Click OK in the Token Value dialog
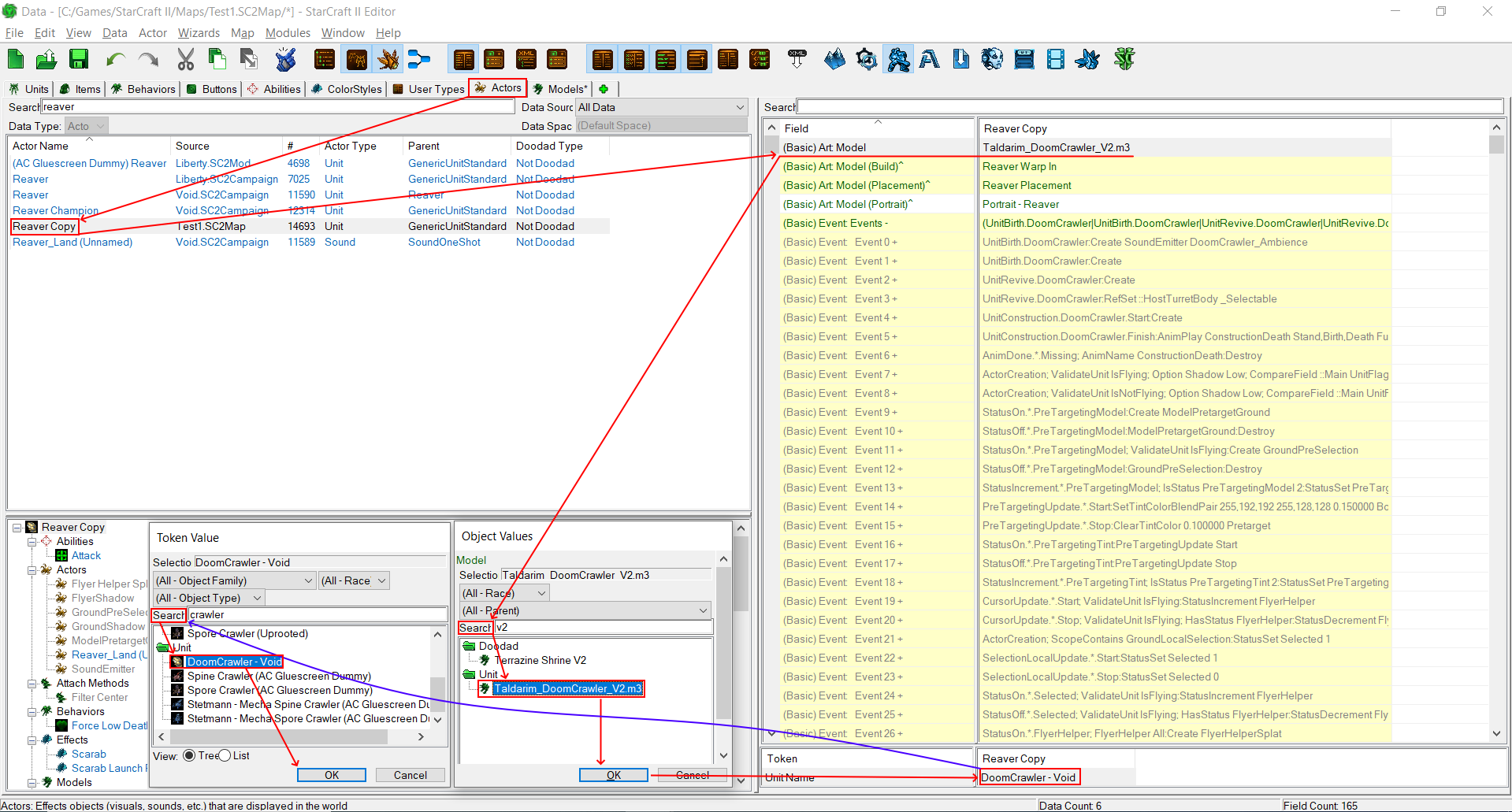The height and width of the screenshot is (812, 1512). click(x=332, y=775)
